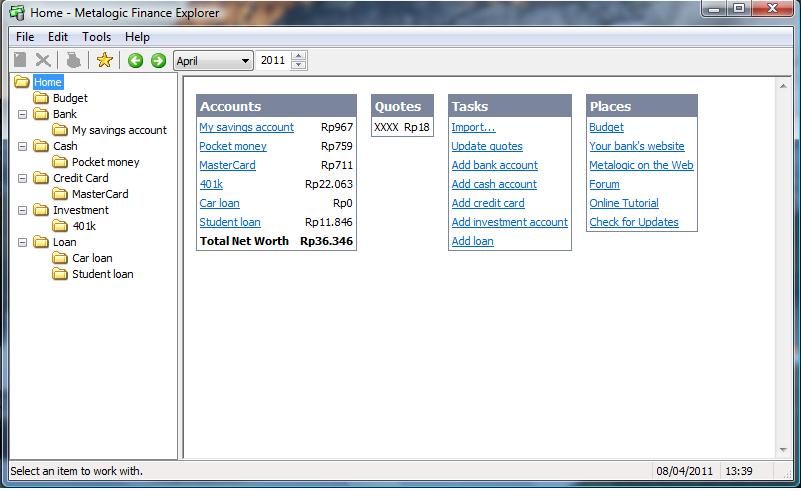This screenshot has width=801, height=491.
Task: Click the greyed-out X delete toolbar icon
Action: coord(43,61)
